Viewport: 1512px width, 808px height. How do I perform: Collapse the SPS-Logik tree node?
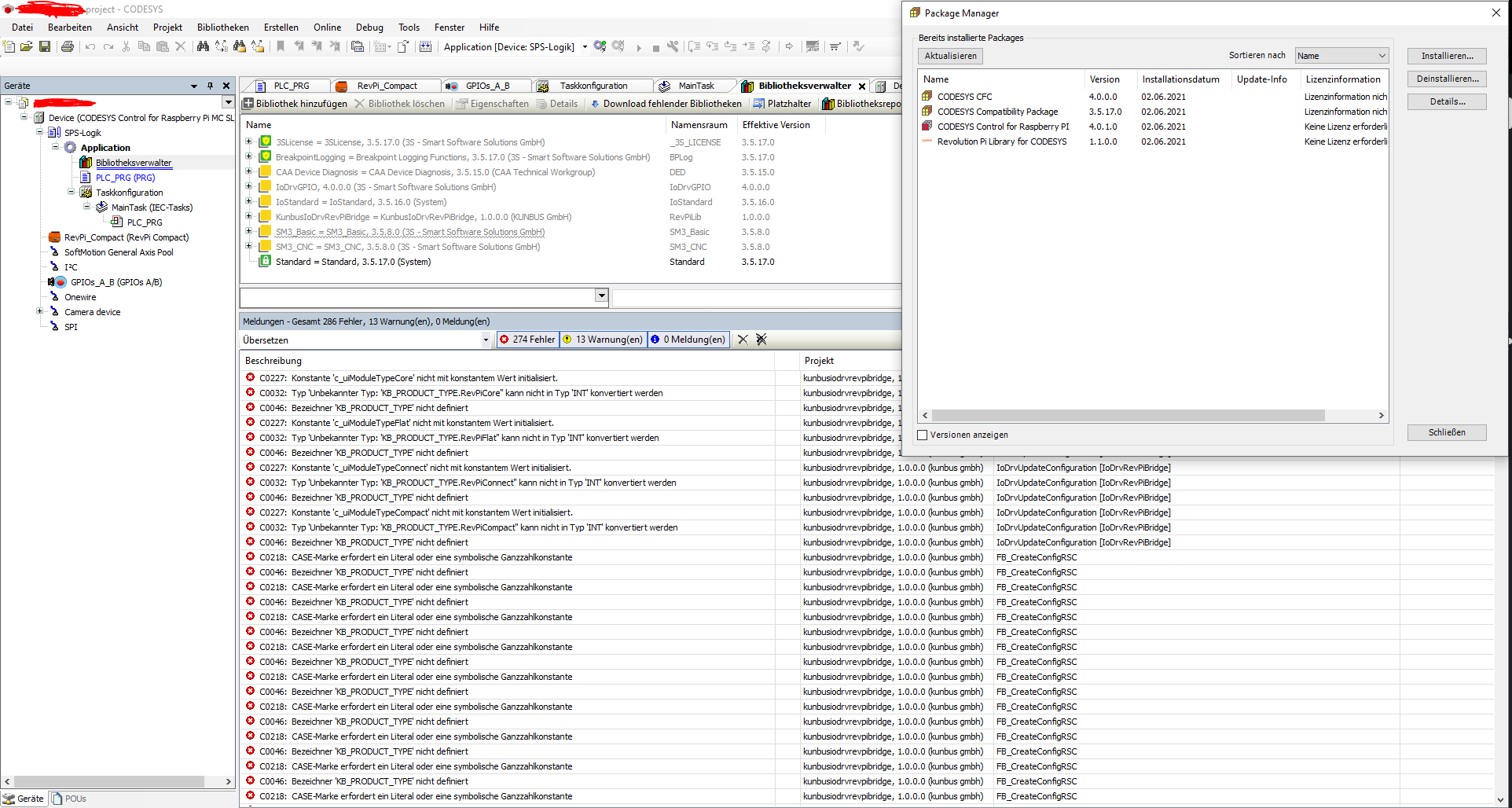[x=39, y=132]
